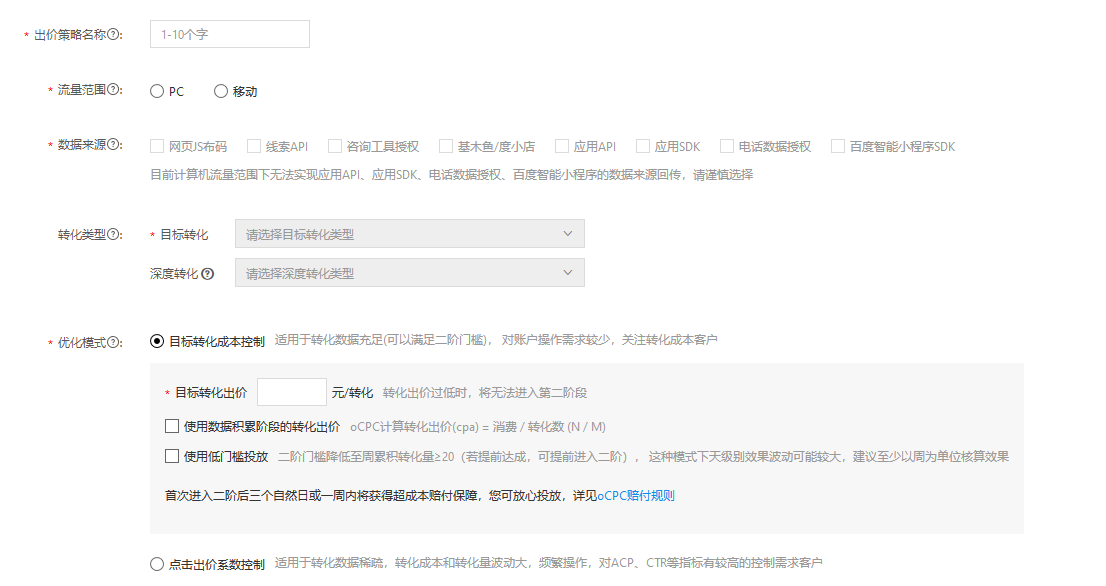This screenshot has width=1106, height=586.
Task: Expand the 请选择深度转化类型 dropdown
Action: pos(409,273)
